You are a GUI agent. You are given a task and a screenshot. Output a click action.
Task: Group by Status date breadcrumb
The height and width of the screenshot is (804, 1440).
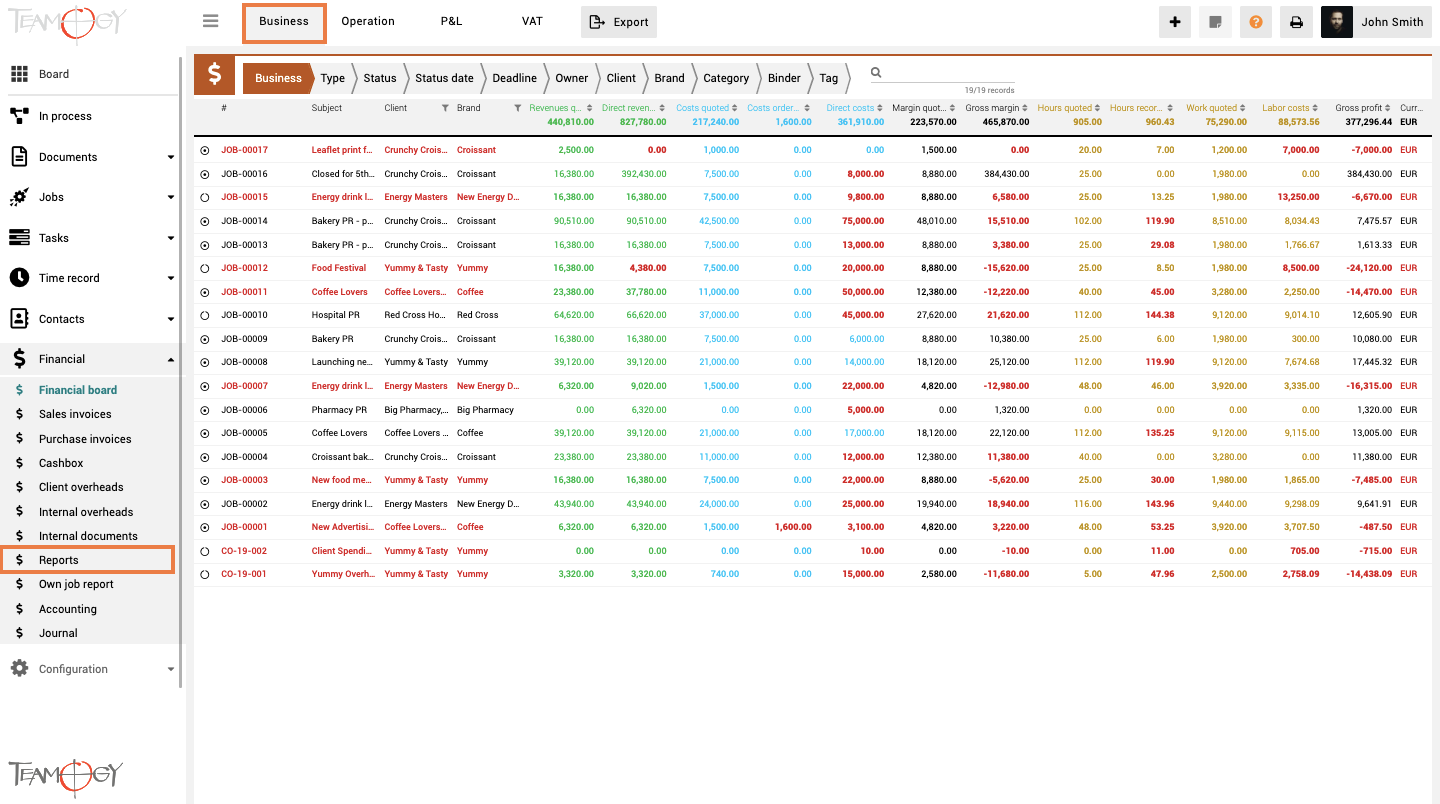[x=444, y=78]
